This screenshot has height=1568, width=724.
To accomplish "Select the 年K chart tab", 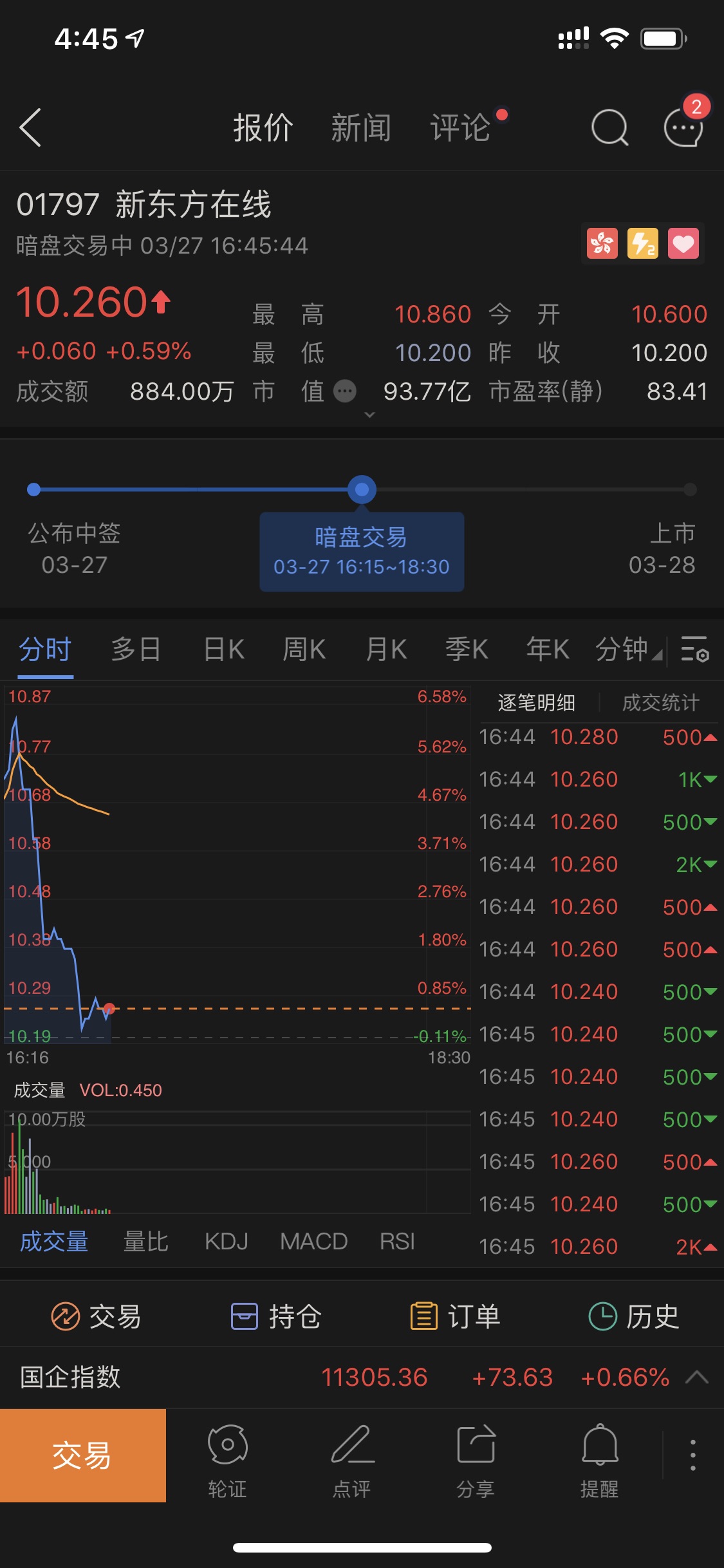I will click(548, 649).
